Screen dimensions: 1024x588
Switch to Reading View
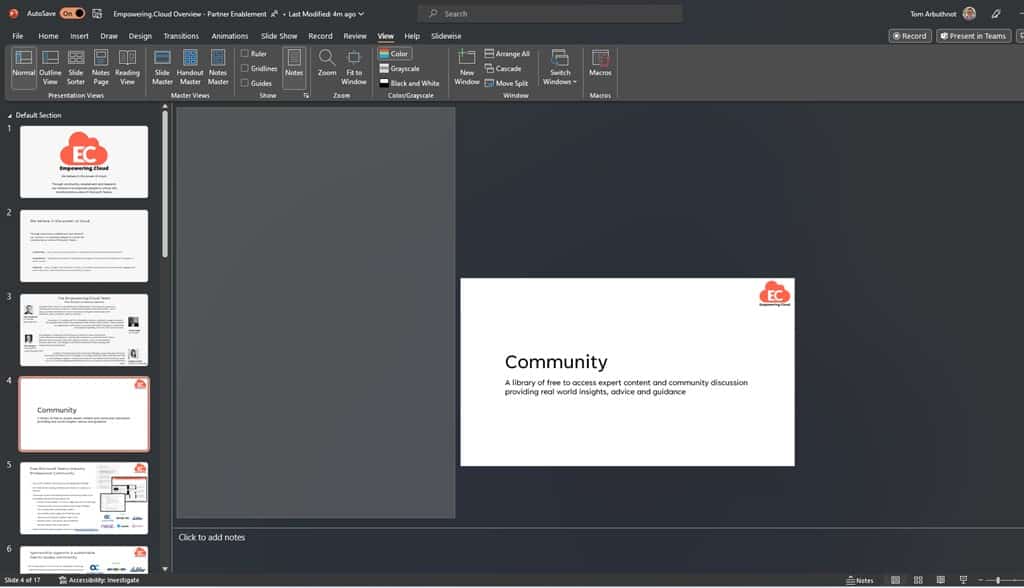(128, 68)
